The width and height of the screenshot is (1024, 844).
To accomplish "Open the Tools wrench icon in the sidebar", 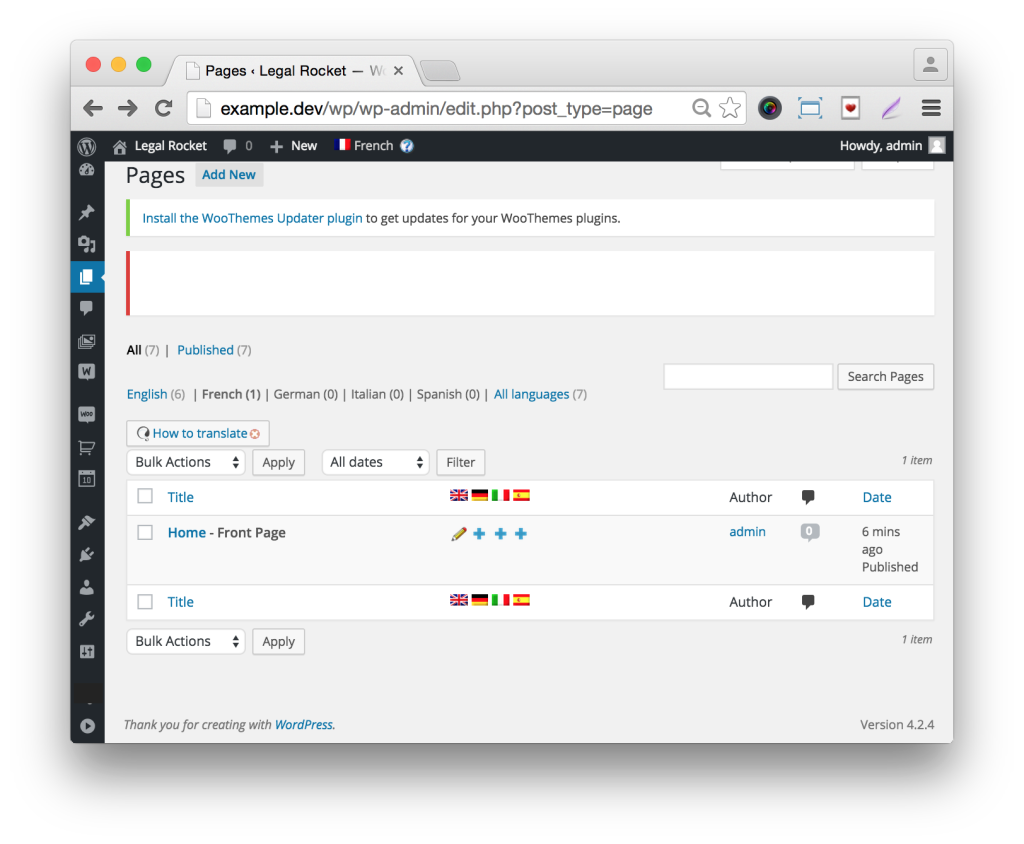I will pyautogui.click(x=87, y=617).
